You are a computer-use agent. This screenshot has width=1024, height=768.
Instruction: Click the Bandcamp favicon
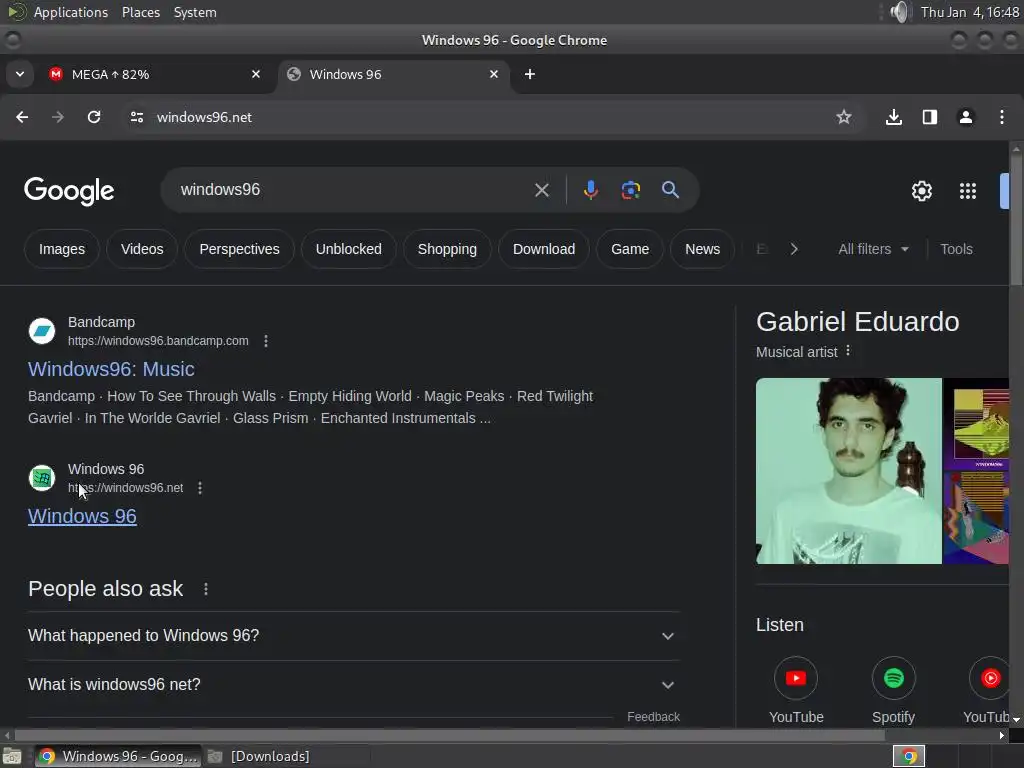pyautogui.click(x=42, y=331)
